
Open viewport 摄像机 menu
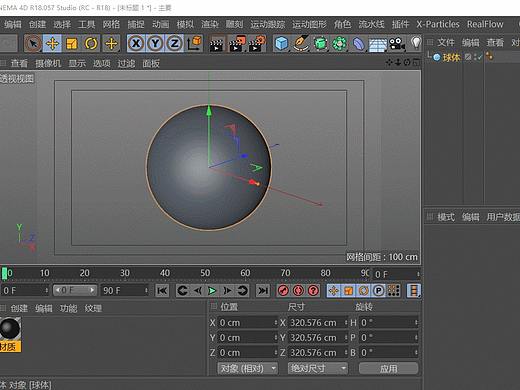coord(48,63)
